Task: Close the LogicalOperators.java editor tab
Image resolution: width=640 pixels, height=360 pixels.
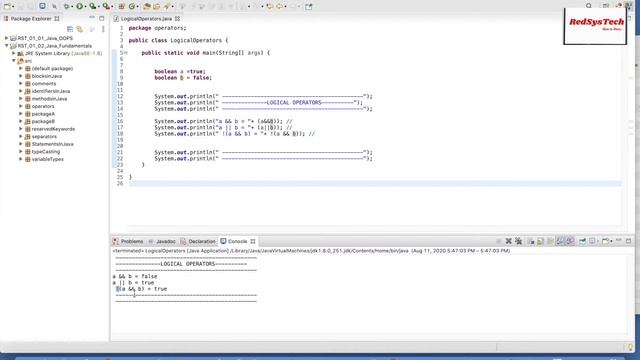Action: click(x=177, y=18)
